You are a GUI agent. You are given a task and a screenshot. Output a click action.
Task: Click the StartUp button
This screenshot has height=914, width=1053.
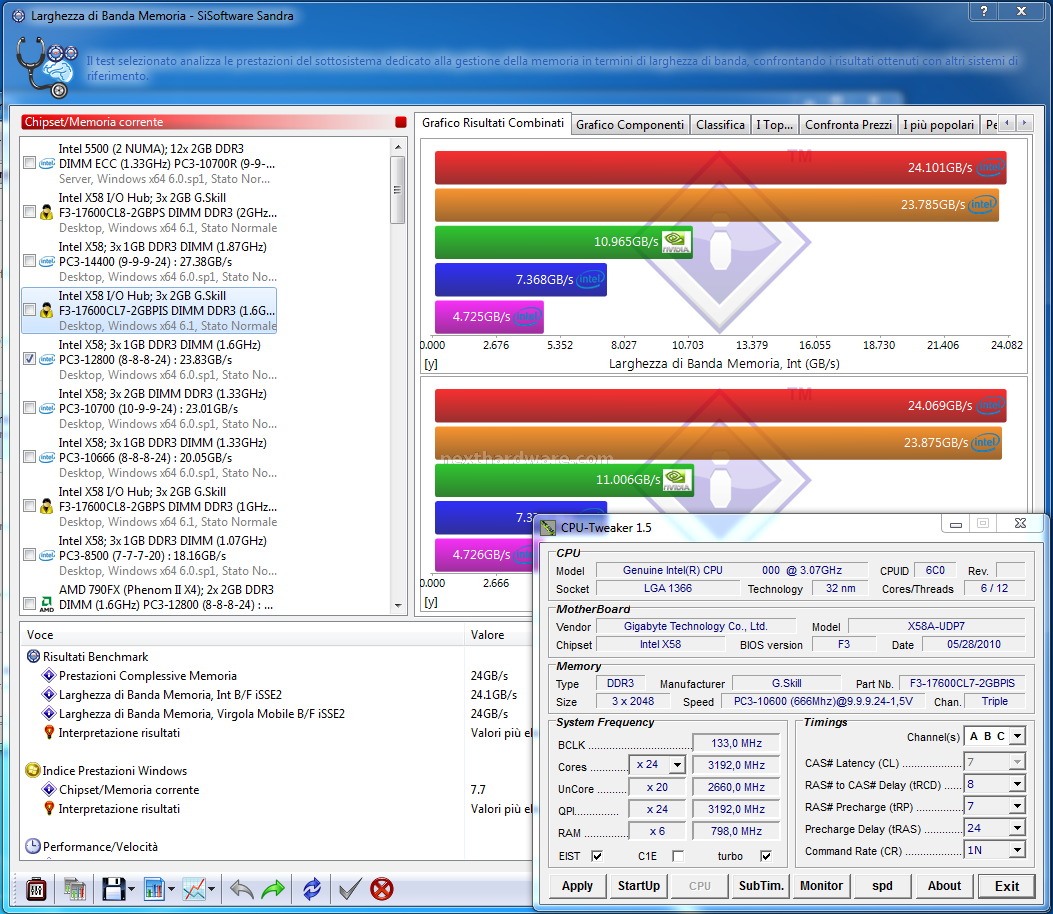tap(639, 886)
